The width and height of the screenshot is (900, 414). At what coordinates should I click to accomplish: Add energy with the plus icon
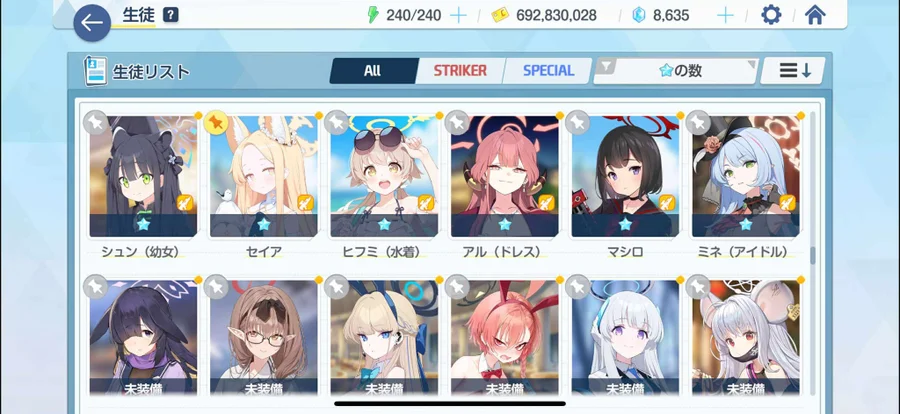tap(458, 16)
